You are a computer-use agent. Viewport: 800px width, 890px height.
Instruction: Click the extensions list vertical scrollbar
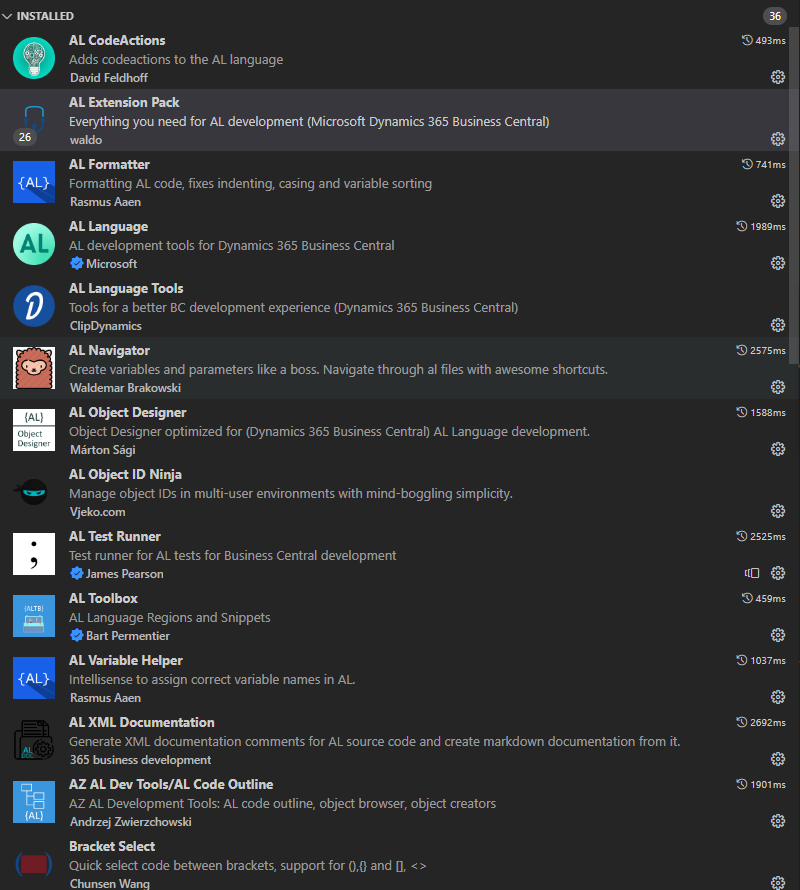(794, 196)
